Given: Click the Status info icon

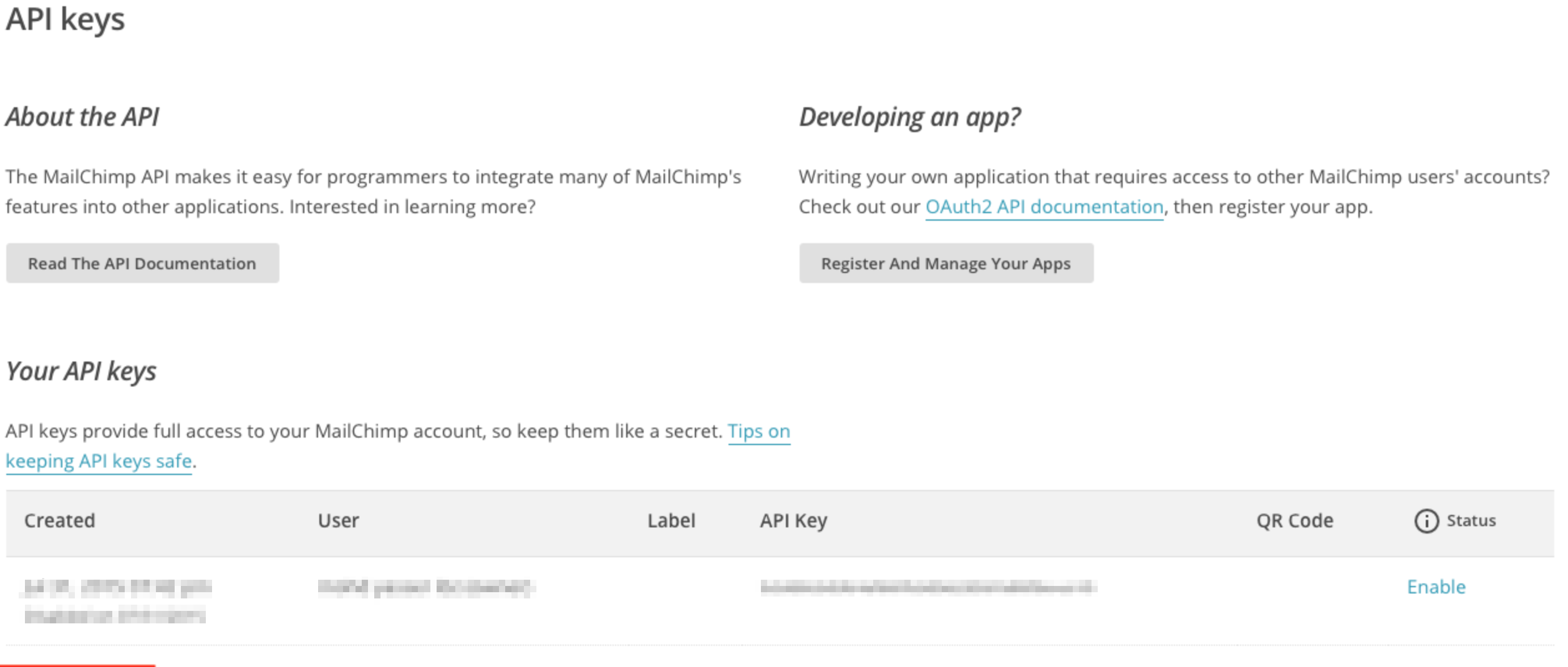Looking at the screenshot, I should coord(1426,521).
